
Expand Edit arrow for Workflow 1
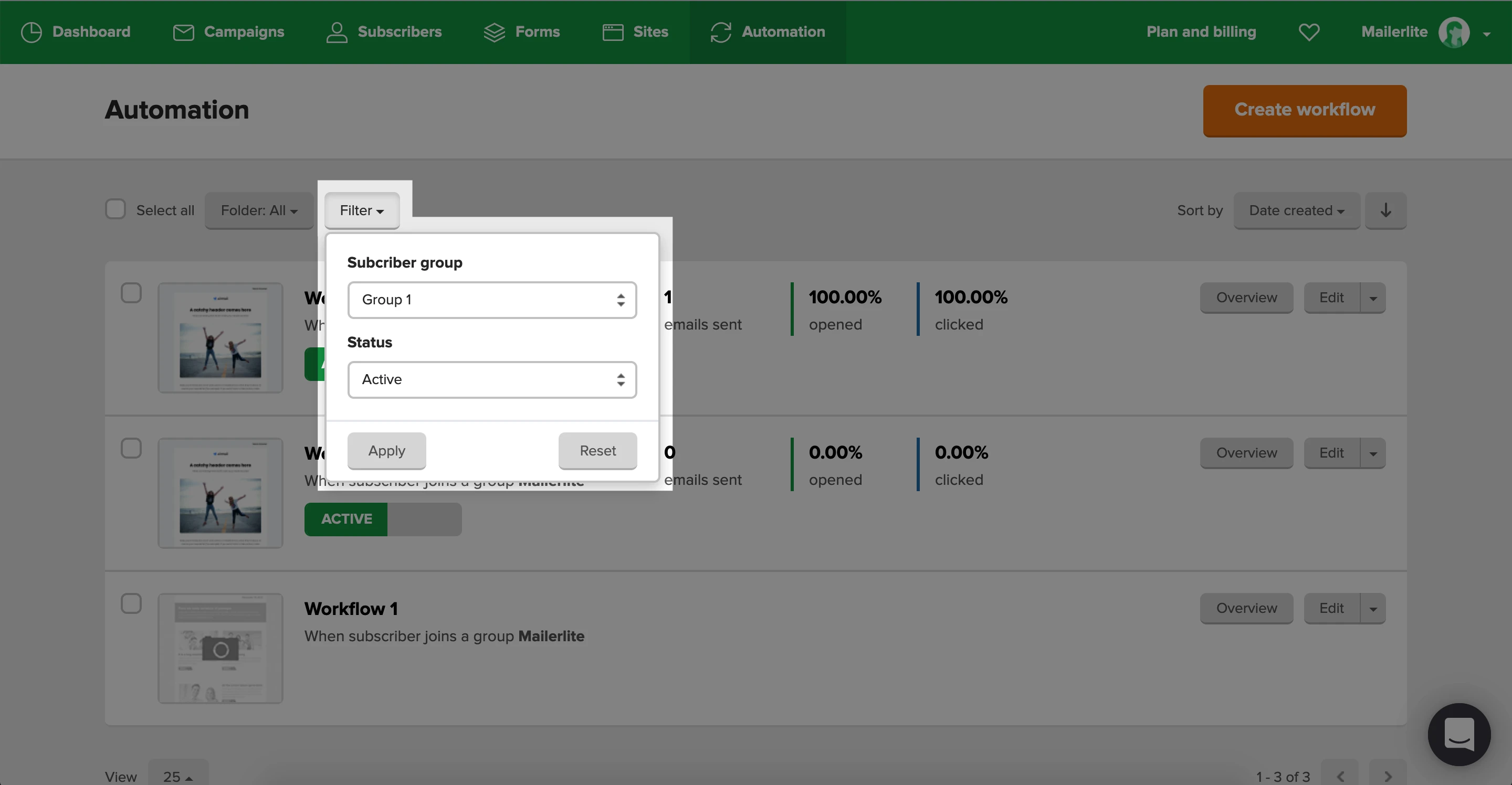pyautogui.click(x=1373, y=609)
